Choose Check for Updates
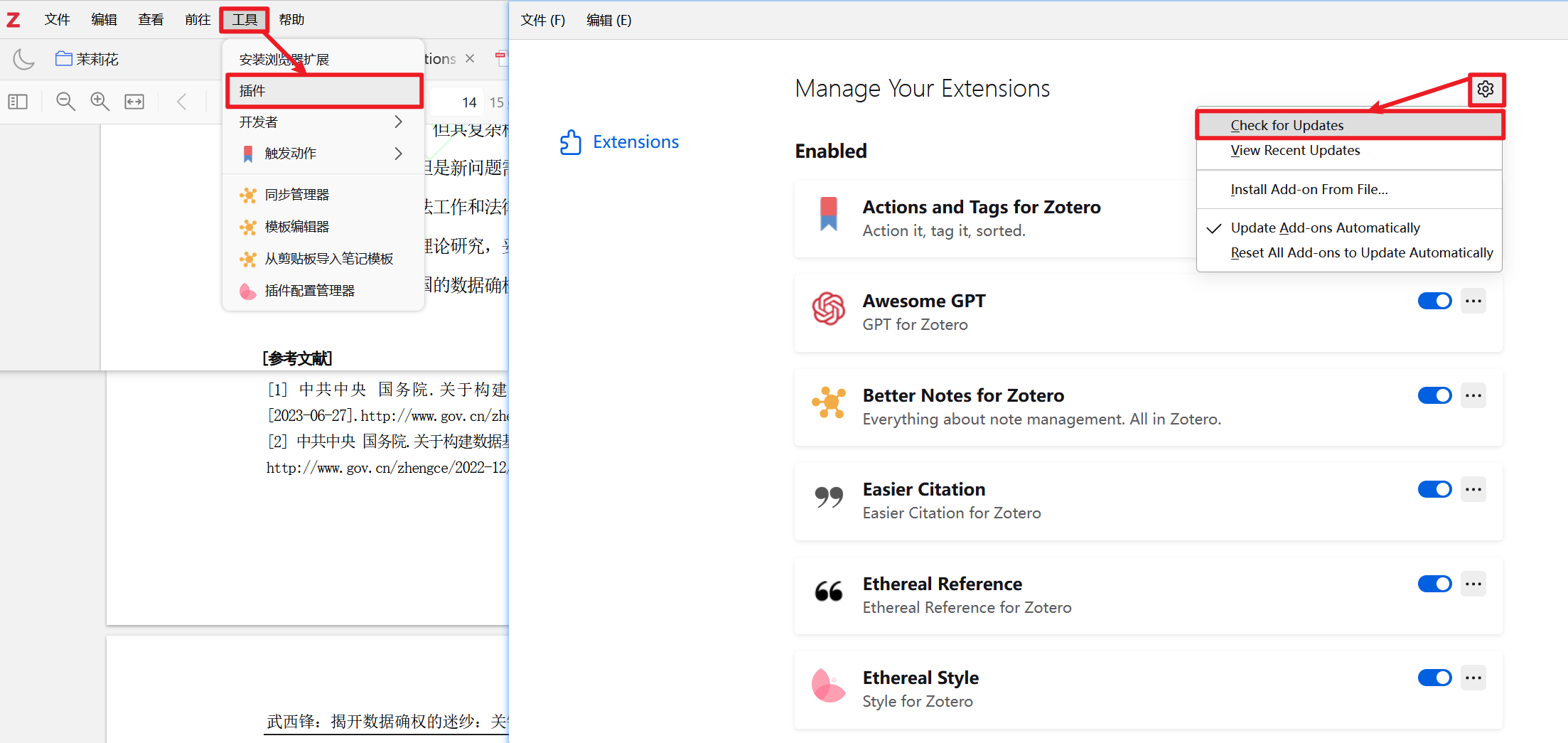 1349,125
